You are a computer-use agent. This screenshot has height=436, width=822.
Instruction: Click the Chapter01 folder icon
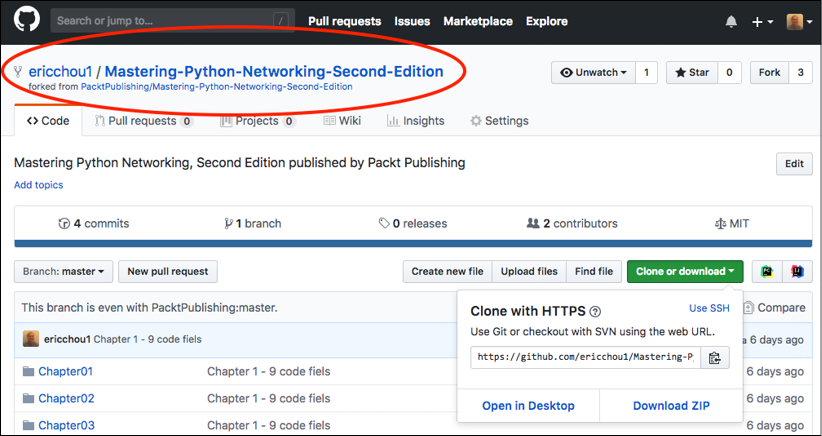[28, 372]
